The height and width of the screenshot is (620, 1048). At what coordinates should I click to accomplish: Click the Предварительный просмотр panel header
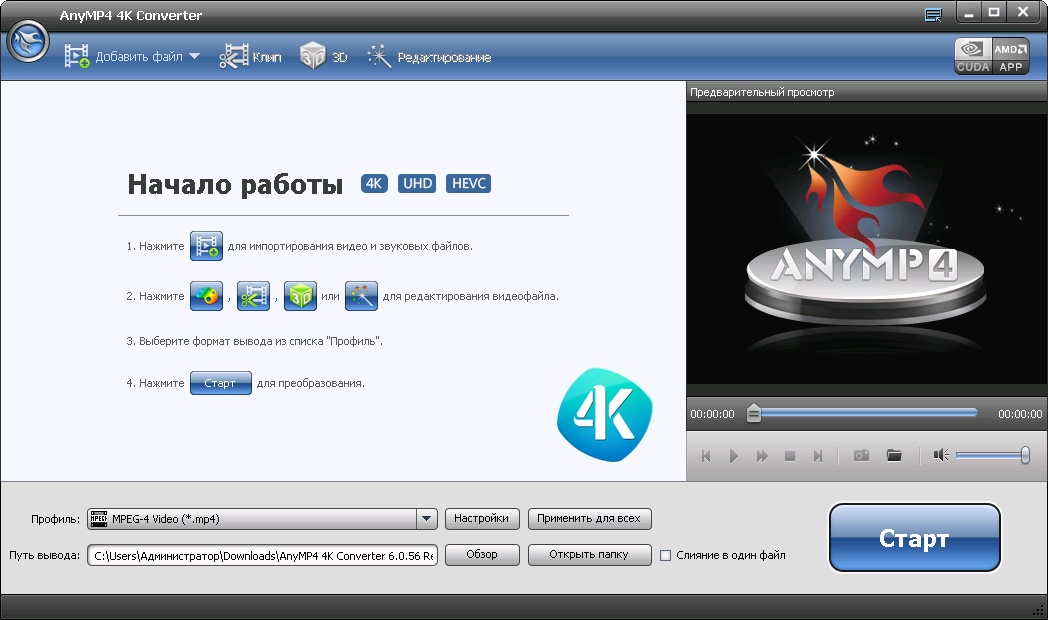(x=866, y=92)
